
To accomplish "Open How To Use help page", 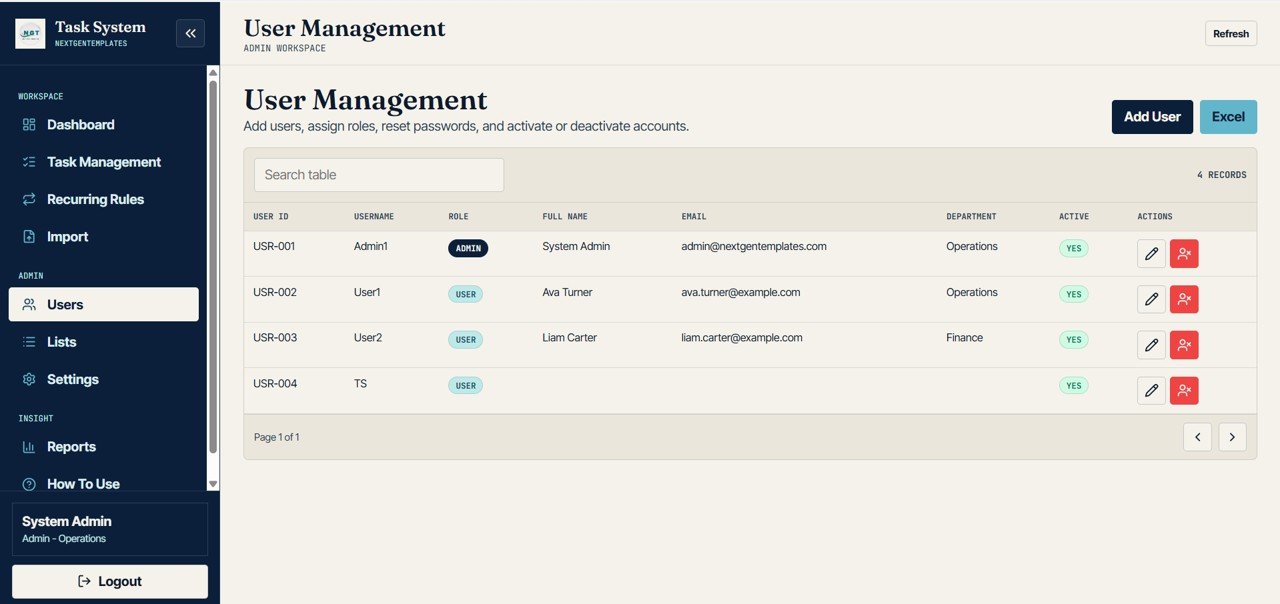I will tap(104, 484).
